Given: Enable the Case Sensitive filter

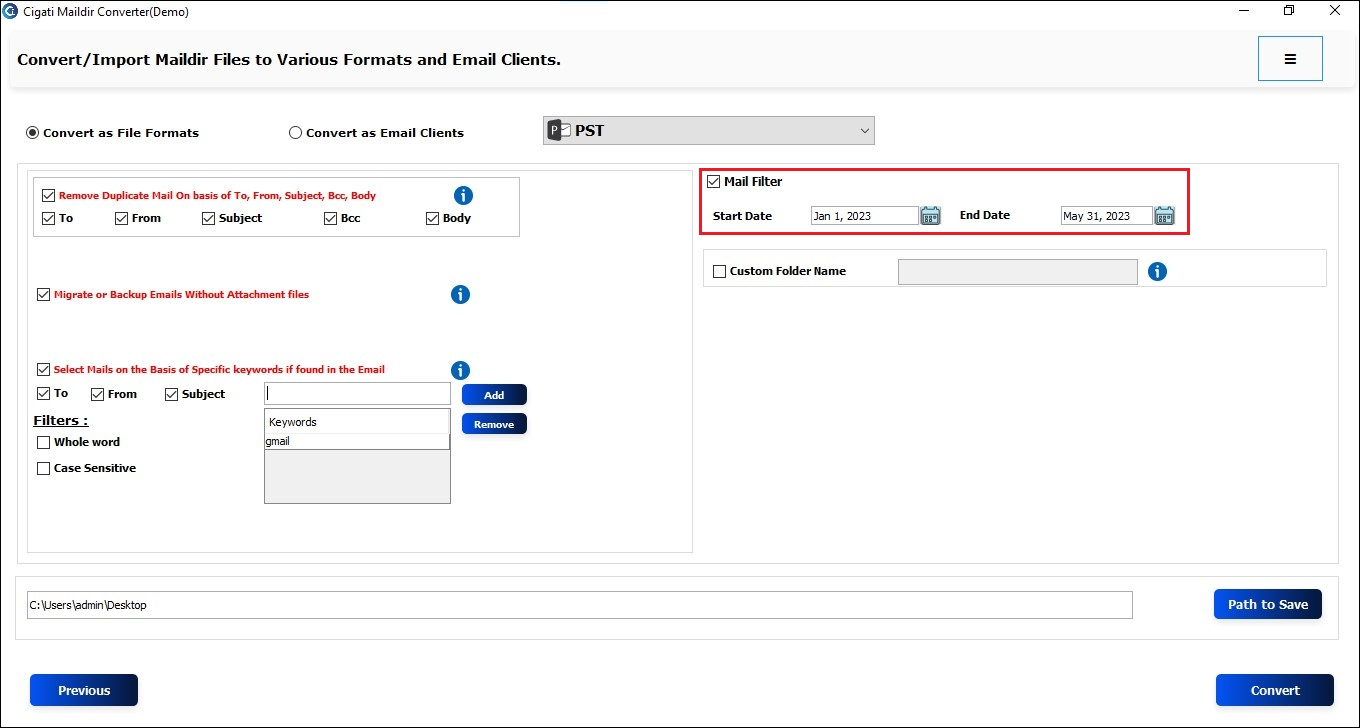Looking at the screenshot, I should (x=43, y=468).
